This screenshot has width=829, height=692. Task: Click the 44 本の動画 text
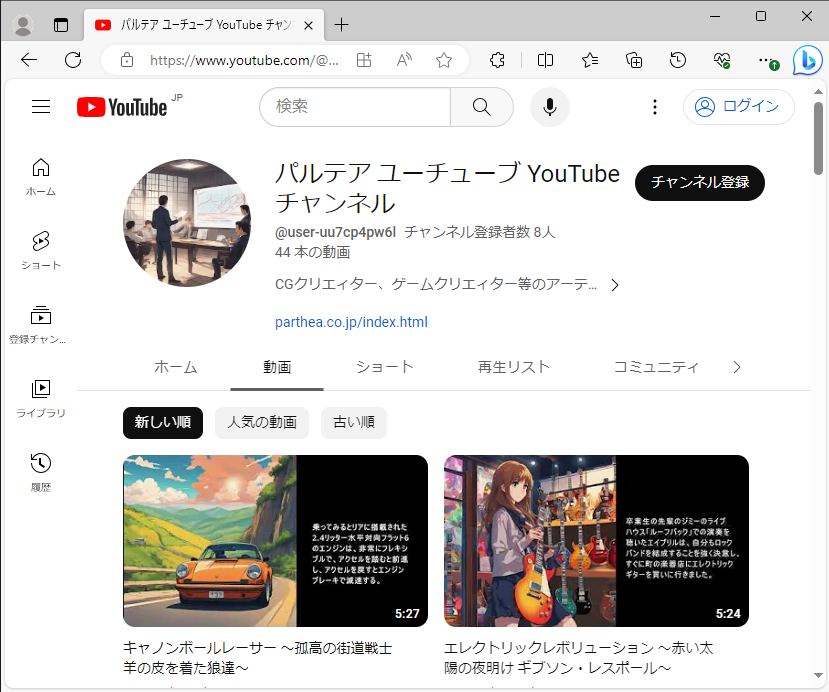point(312,252)
